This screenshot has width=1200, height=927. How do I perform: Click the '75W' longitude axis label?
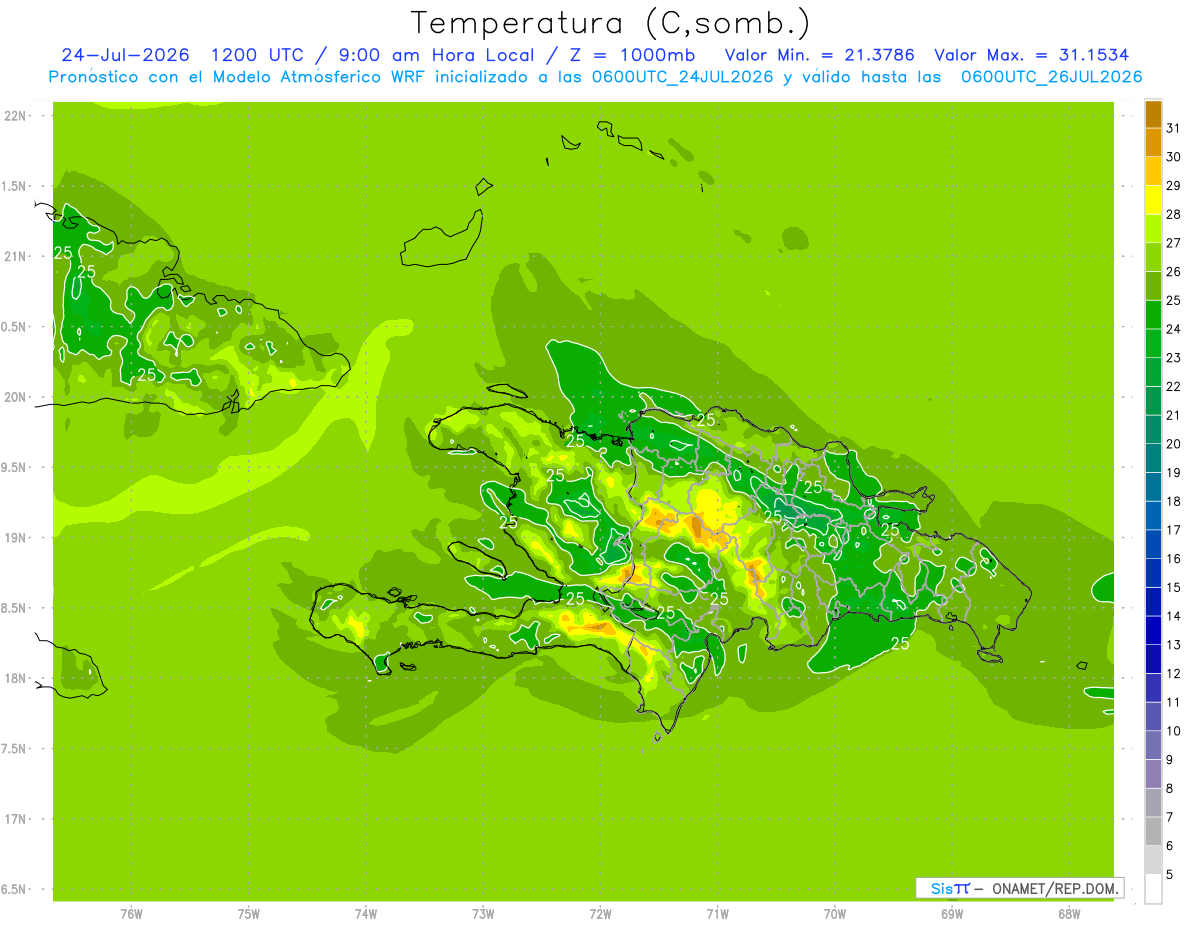point(248,913)
